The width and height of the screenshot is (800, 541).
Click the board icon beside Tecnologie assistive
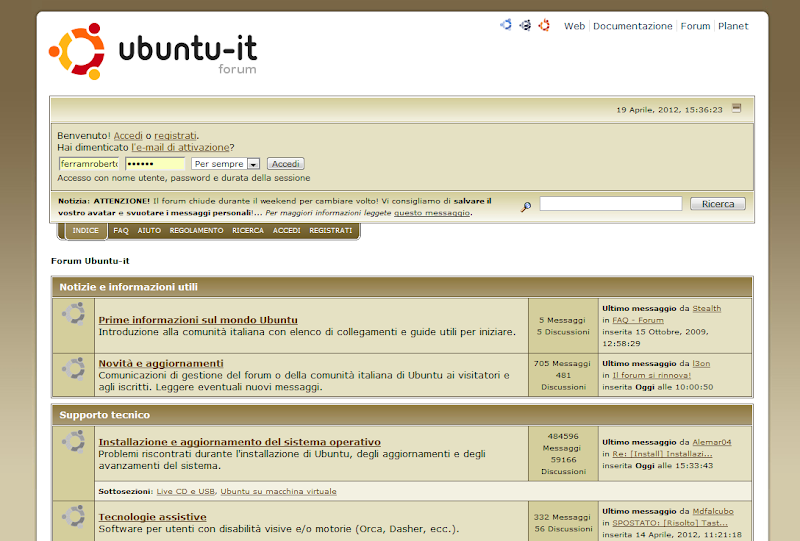[73, 517]
